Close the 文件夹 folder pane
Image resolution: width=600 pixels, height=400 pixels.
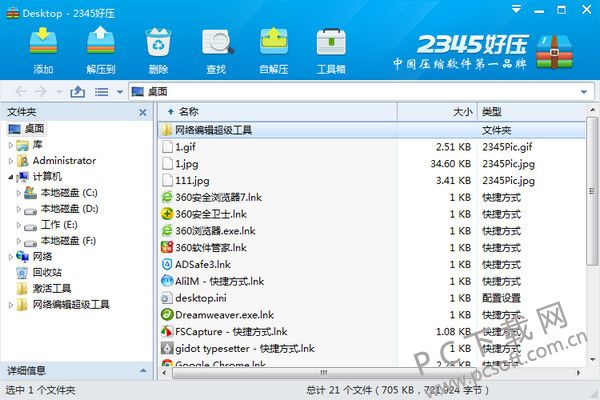pyautogui.click(x=143, y=112)
